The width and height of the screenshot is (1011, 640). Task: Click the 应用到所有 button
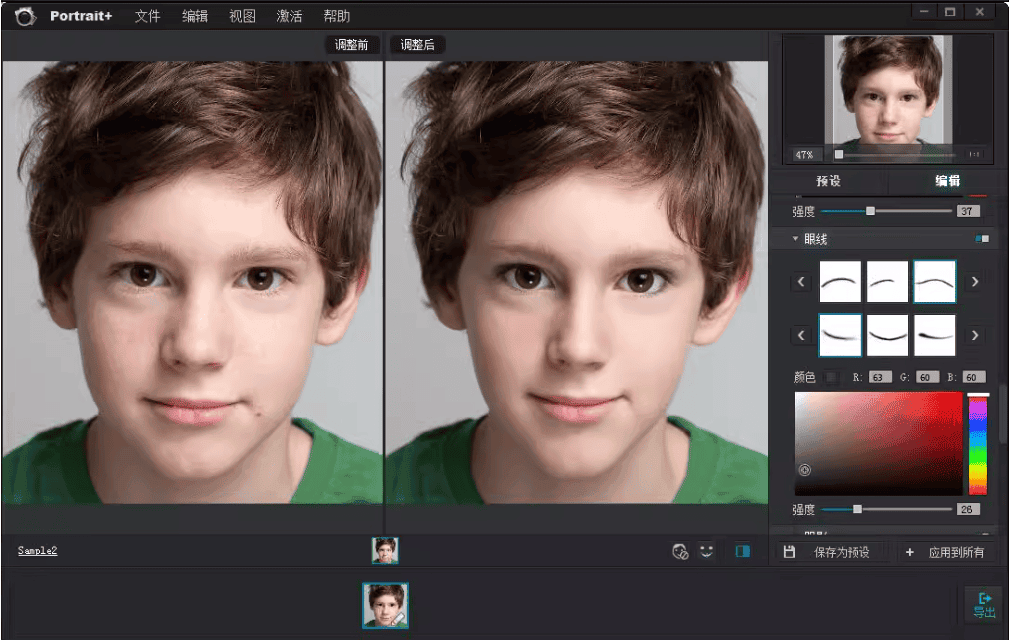tap(945, 552)
